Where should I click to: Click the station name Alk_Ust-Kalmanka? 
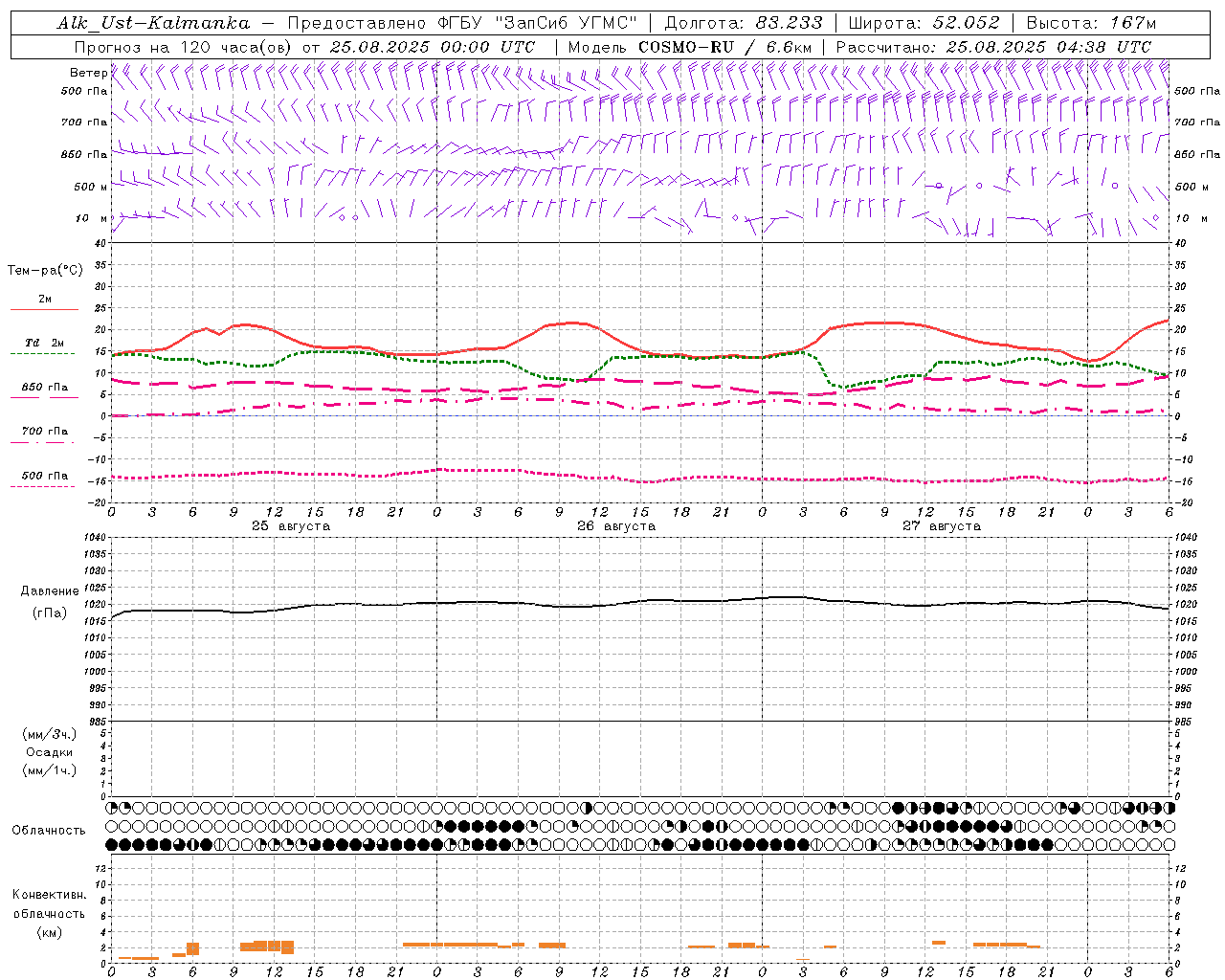point(153,23)
